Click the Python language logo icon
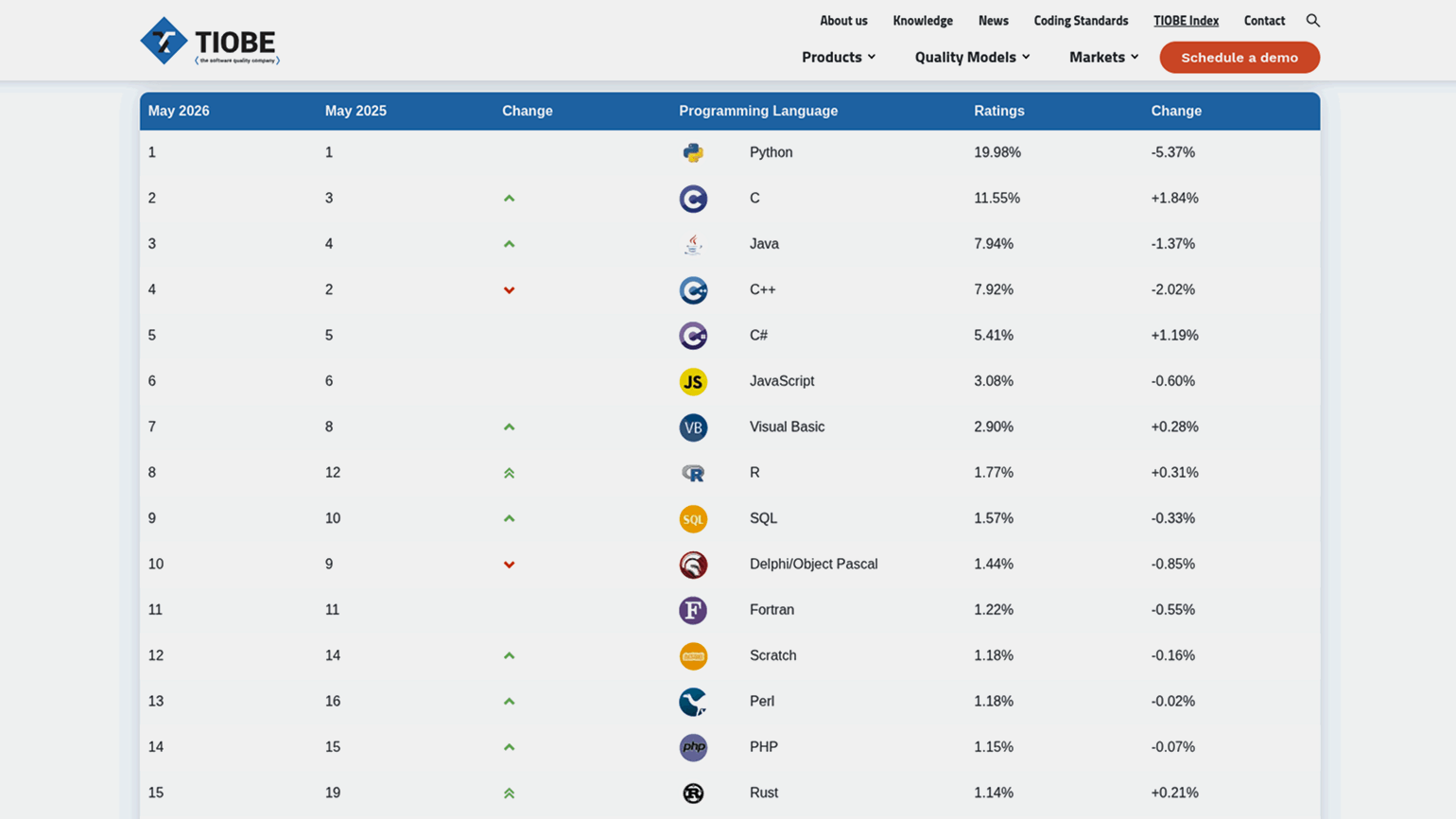Viewport: 1456px width, 819px height. (x=693, y=152)
